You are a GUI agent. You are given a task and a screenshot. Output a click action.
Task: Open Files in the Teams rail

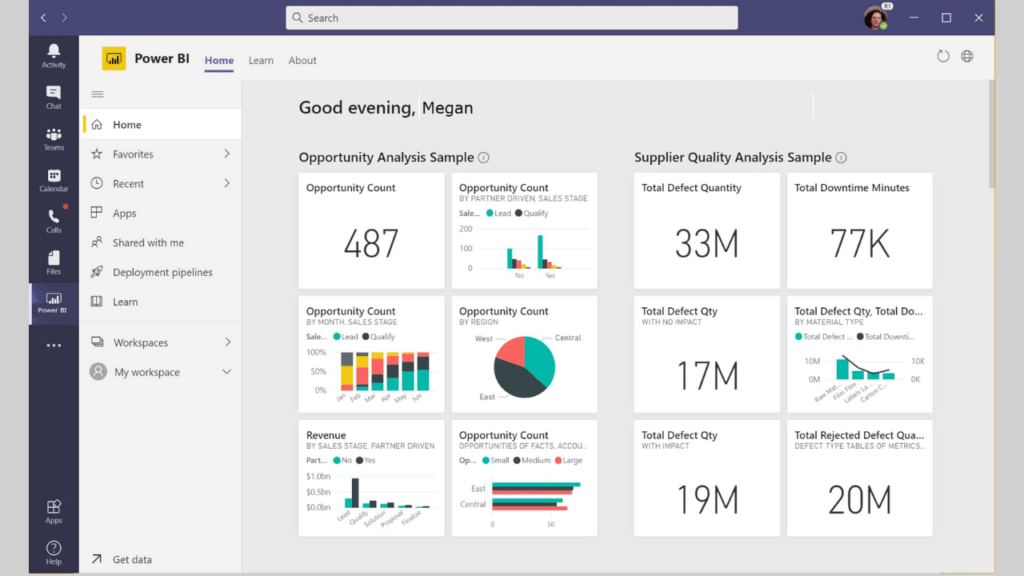[x=54, y=262]
